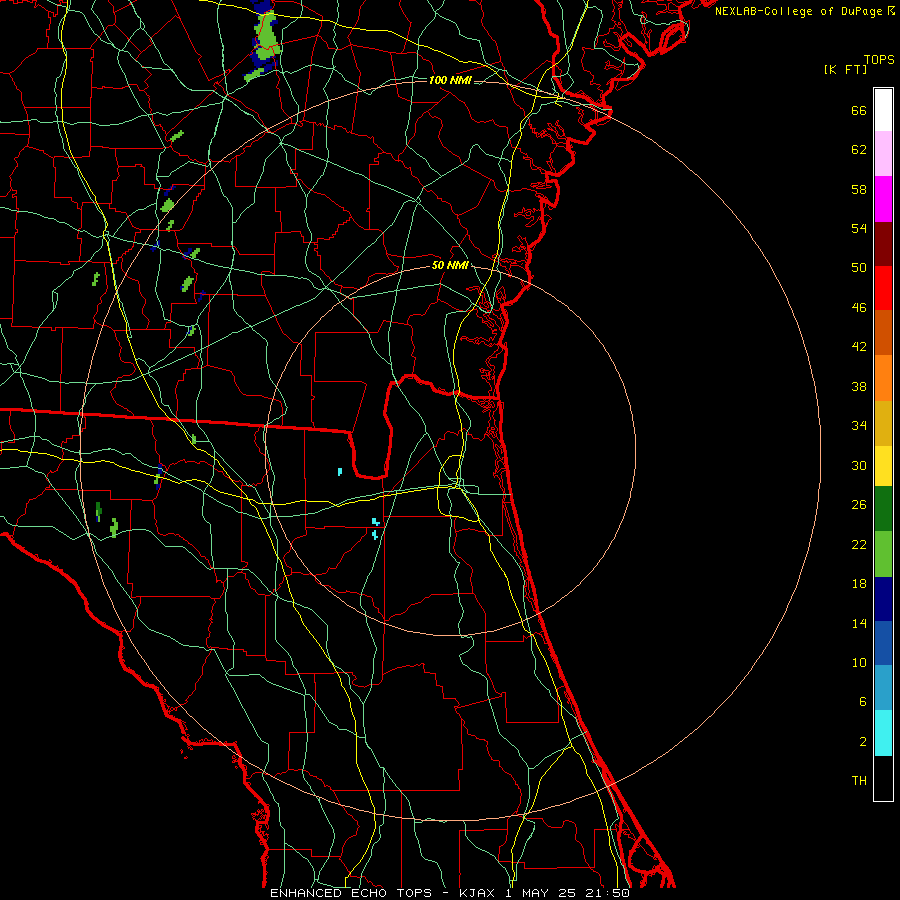Image resolution: width=900 pixels, height=900 pixels.
Task: Click the KJAX station identifier in caption
Action: pos(479,893)
